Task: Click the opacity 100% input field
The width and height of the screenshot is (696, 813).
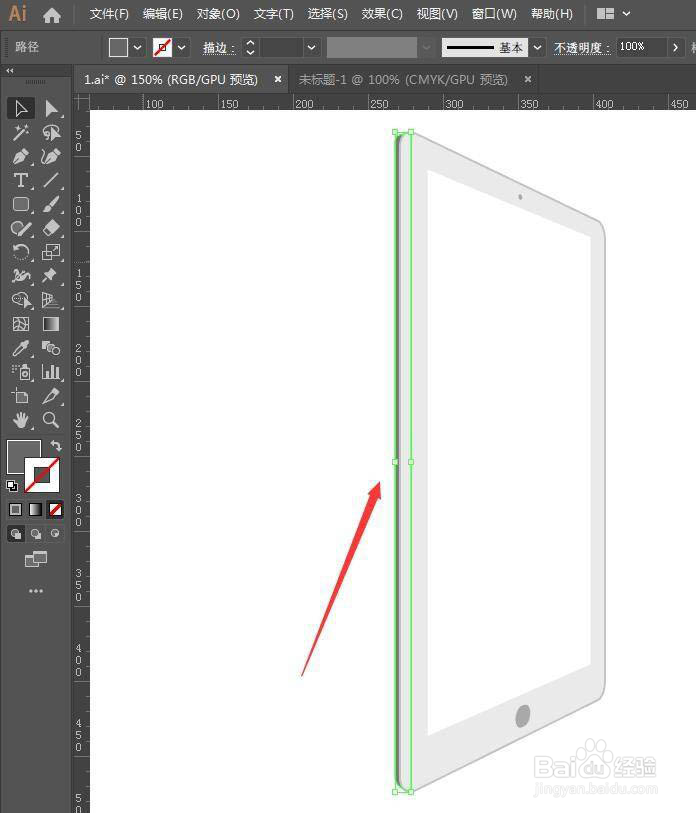Action: point(641,47)
